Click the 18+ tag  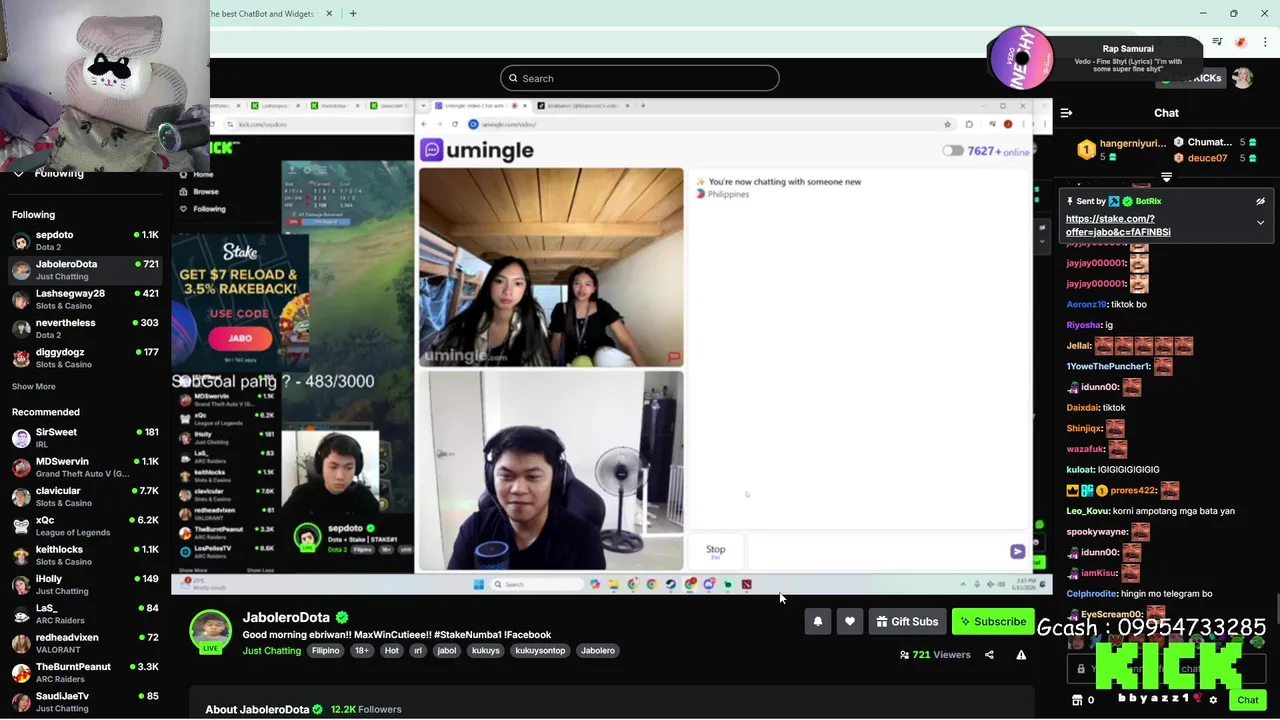point(362,651)
